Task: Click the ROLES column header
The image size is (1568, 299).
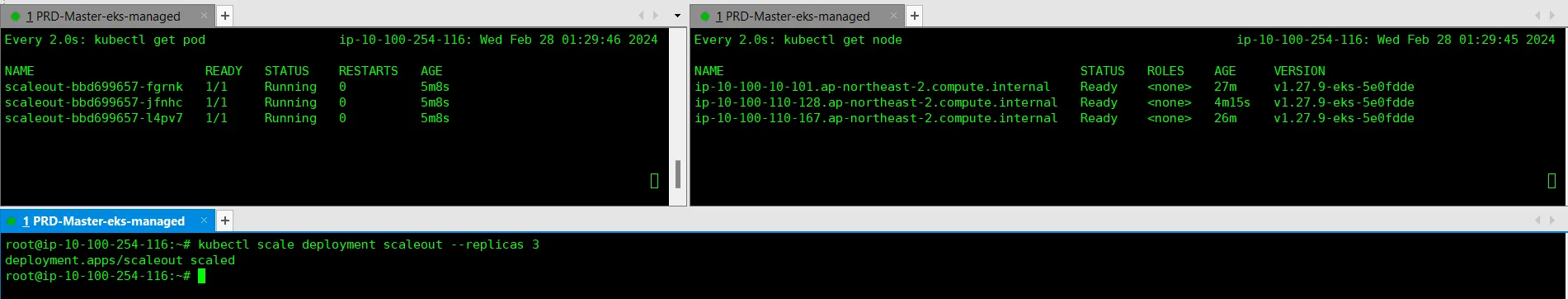Action: coord(1165,71)
